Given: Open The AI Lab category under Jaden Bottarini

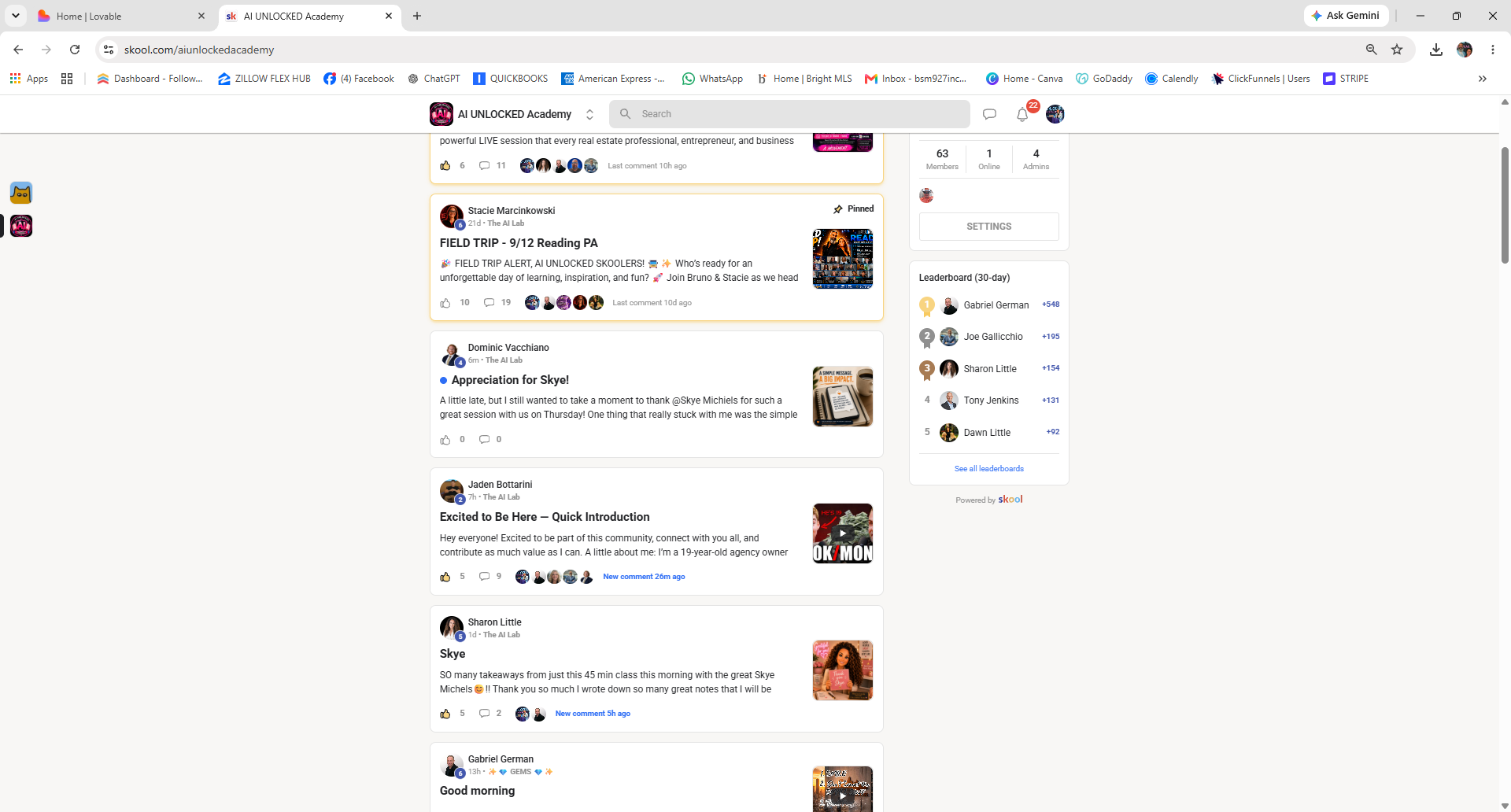Looking at the screenshot, I should pos(501,497).
